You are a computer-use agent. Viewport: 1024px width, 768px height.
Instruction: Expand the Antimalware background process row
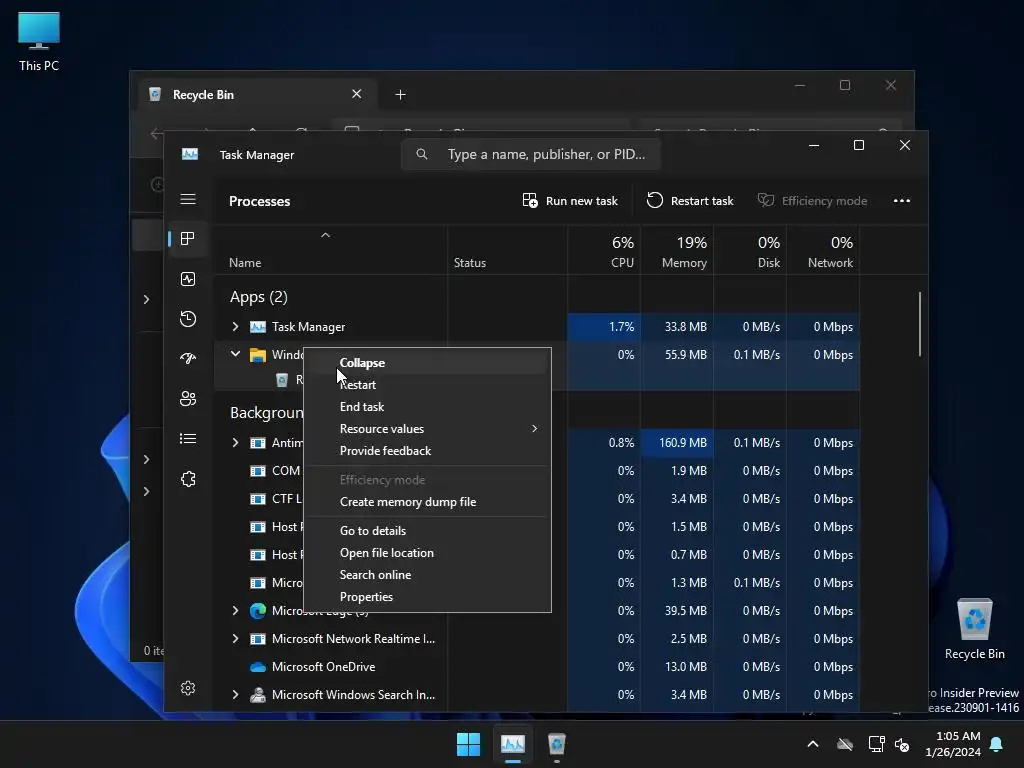pos(235,443)
